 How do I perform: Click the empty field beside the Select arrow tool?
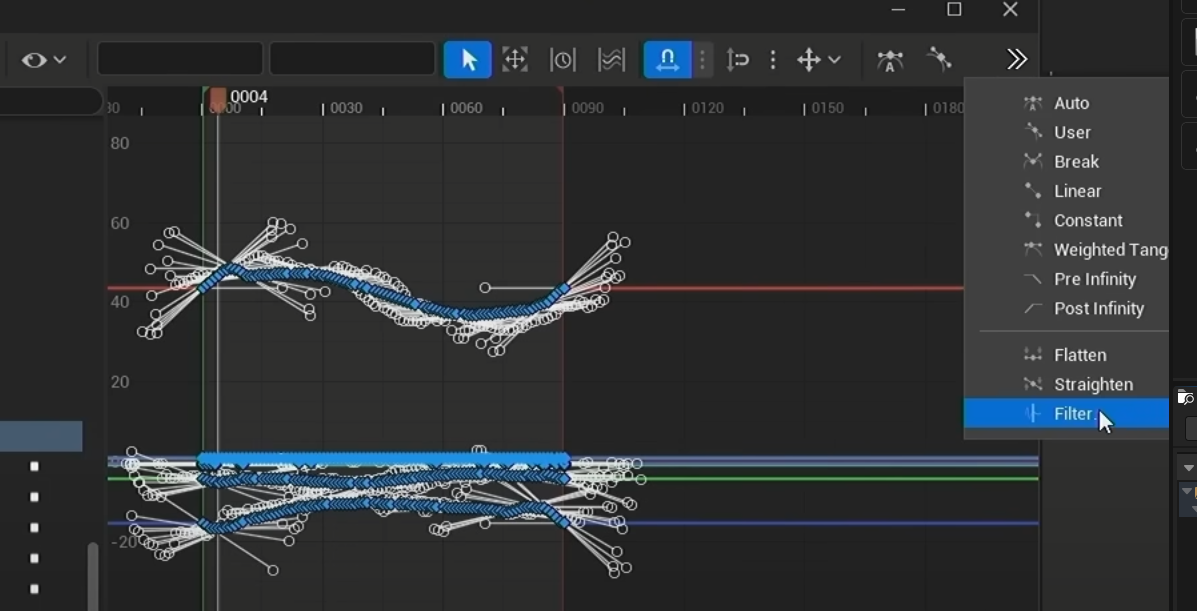[x=353, y=59]
